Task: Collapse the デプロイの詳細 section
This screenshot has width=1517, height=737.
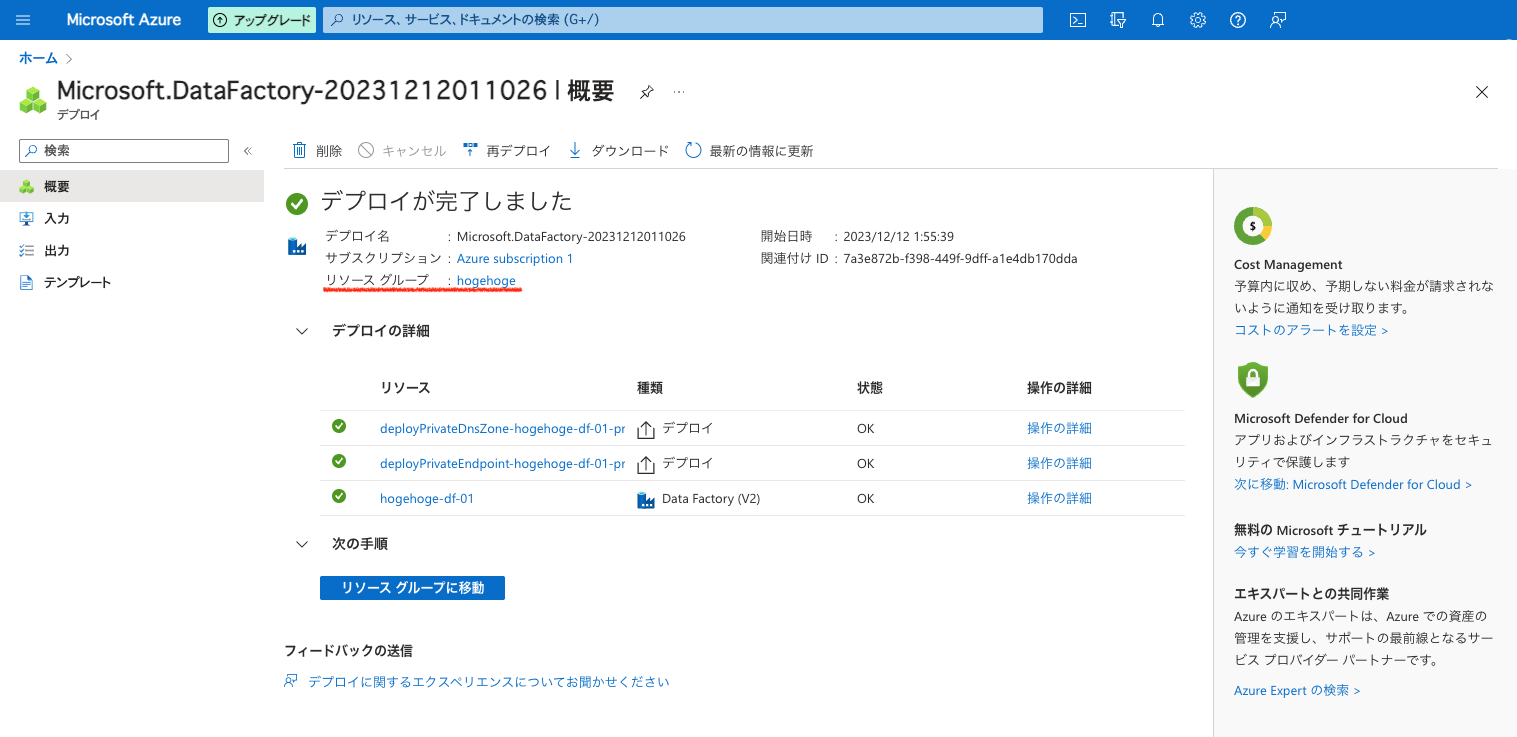Action: 302,331
